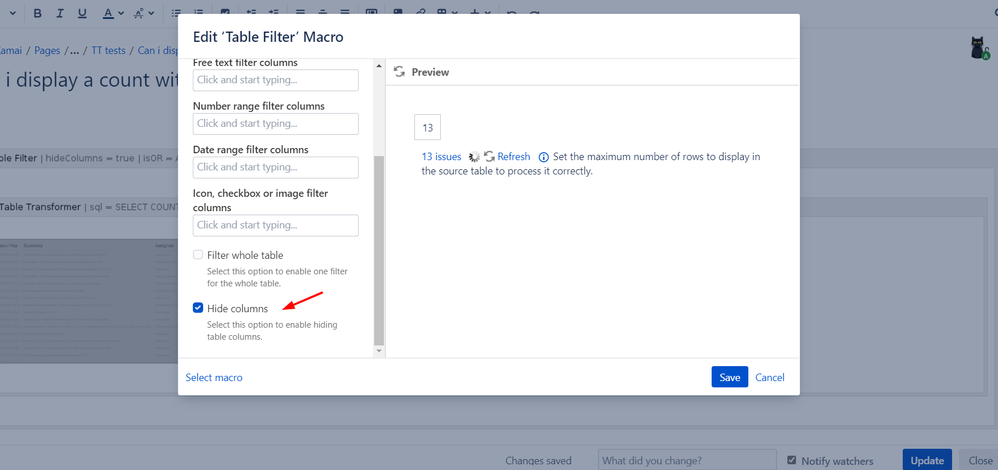This screenshot has height=470, width=998.
Task: Click Icon, checkbox or image filter field
Action: coord(276,225)
